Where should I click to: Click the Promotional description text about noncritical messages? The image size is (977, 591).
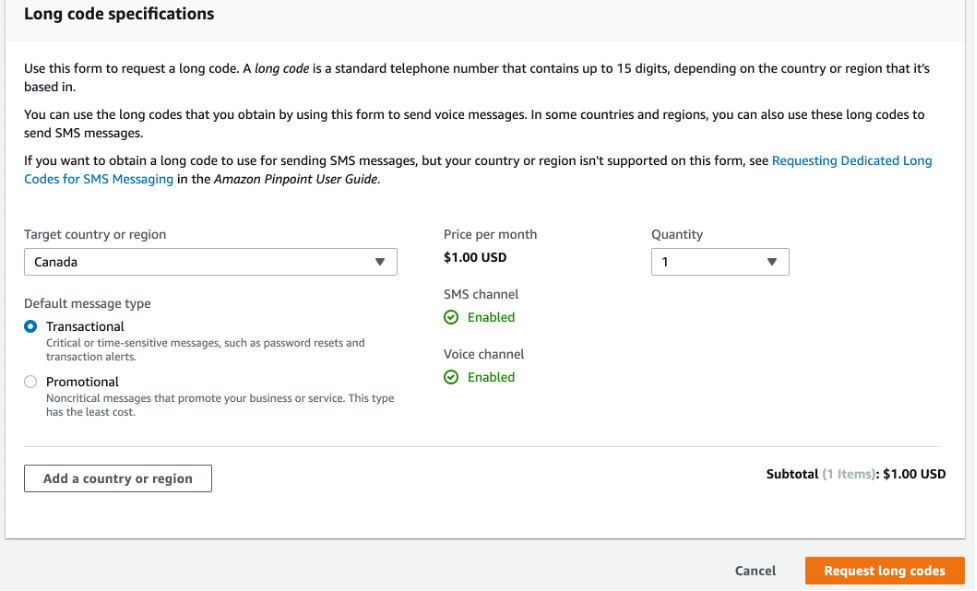coord(220,405)
